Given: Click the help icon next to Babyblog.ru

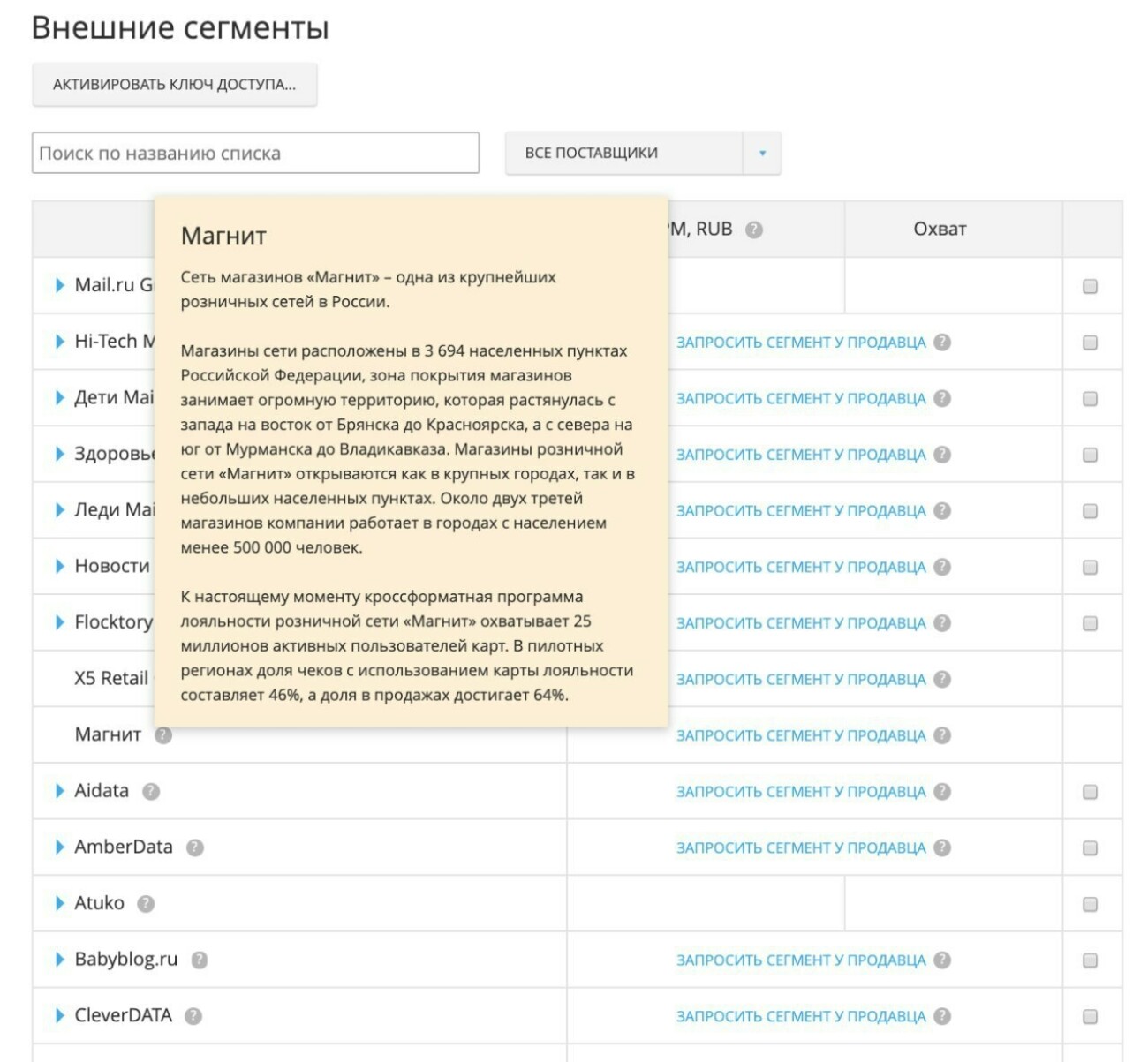Looking at the screenshot, I should [200, 960].
